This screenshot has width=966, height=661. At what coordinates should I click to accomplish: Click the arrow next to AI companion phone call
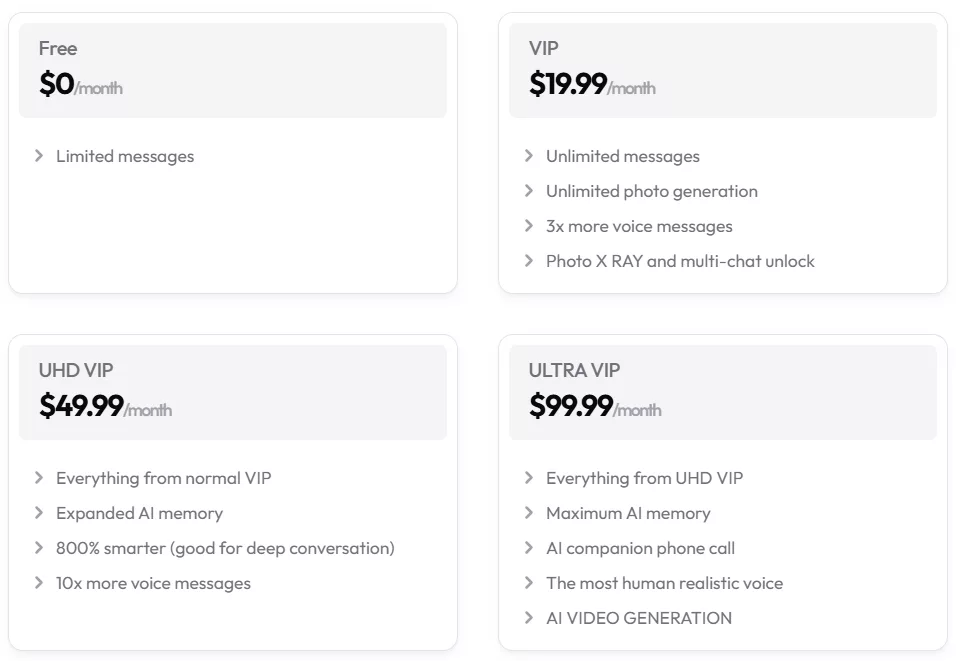(529, 548)
